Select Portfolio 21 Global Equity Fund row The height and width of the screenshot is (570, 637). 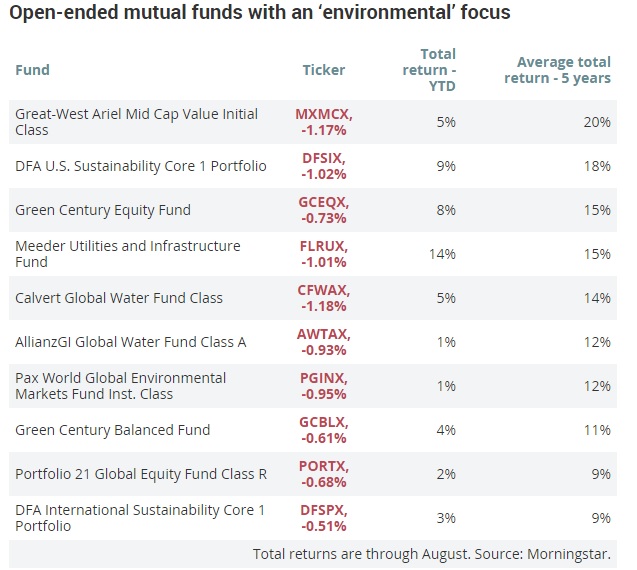tap(140, 474)
